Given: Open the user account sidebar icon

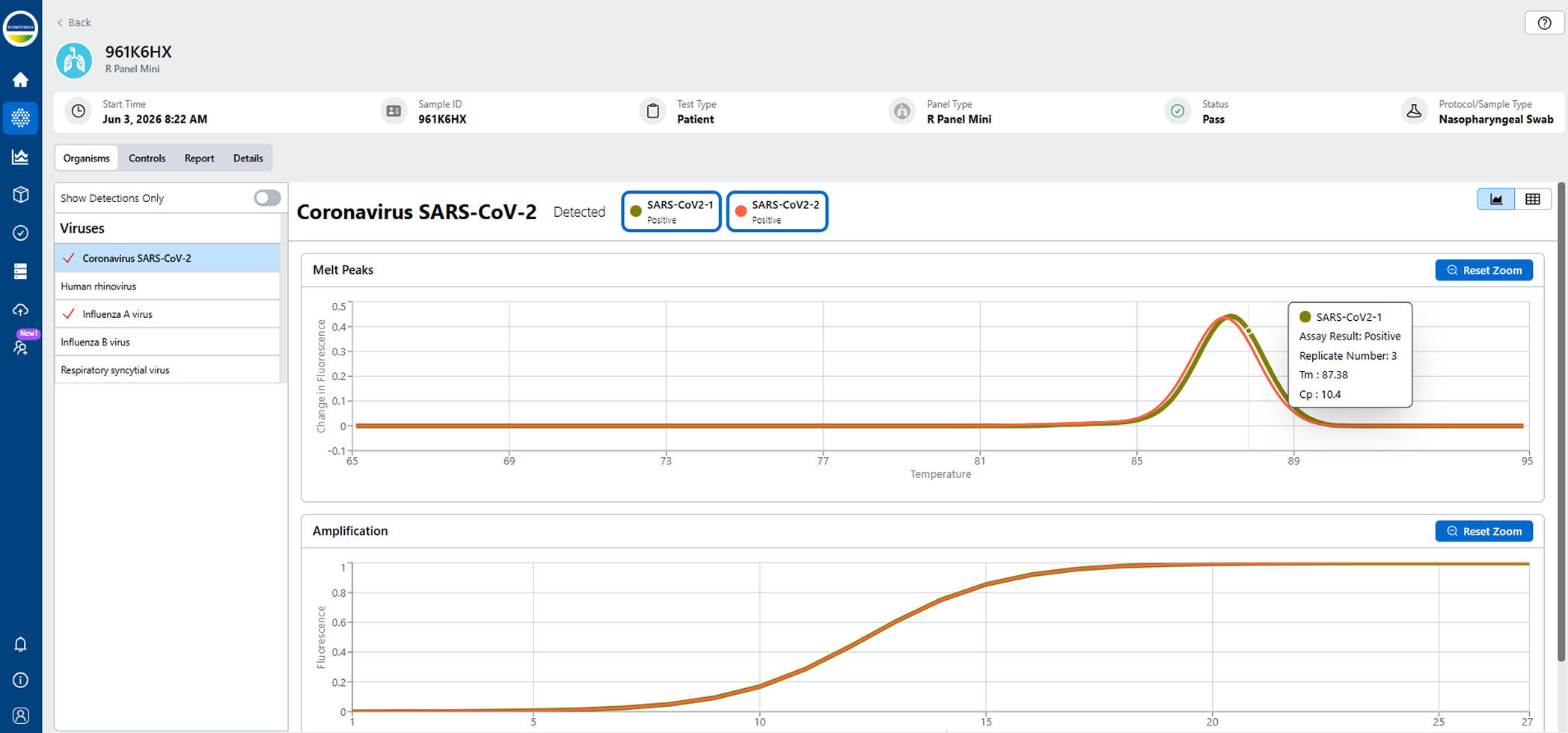Looking at the screenshot, I should coord(20,716).
